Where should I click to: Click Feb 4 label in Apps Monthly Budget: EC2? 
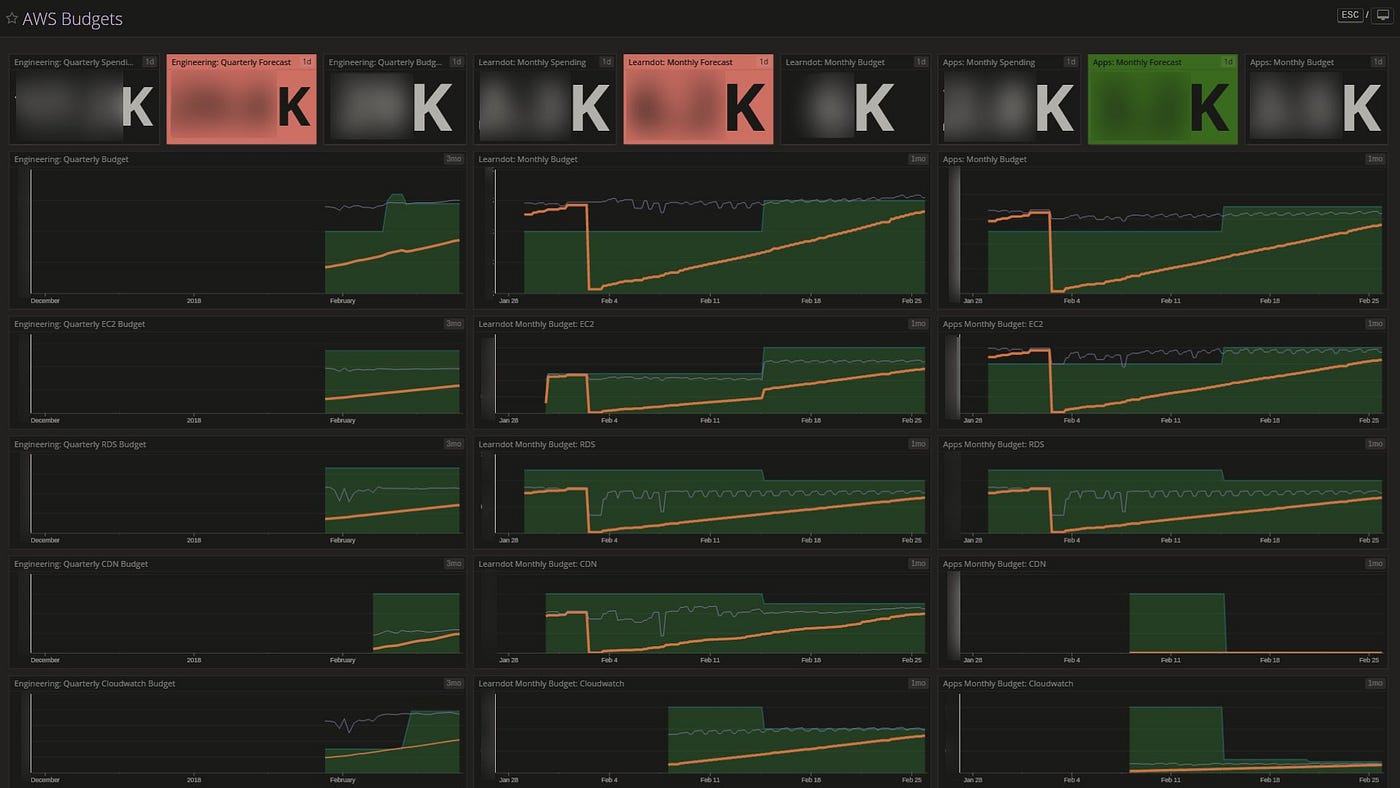pos(1071,420)
